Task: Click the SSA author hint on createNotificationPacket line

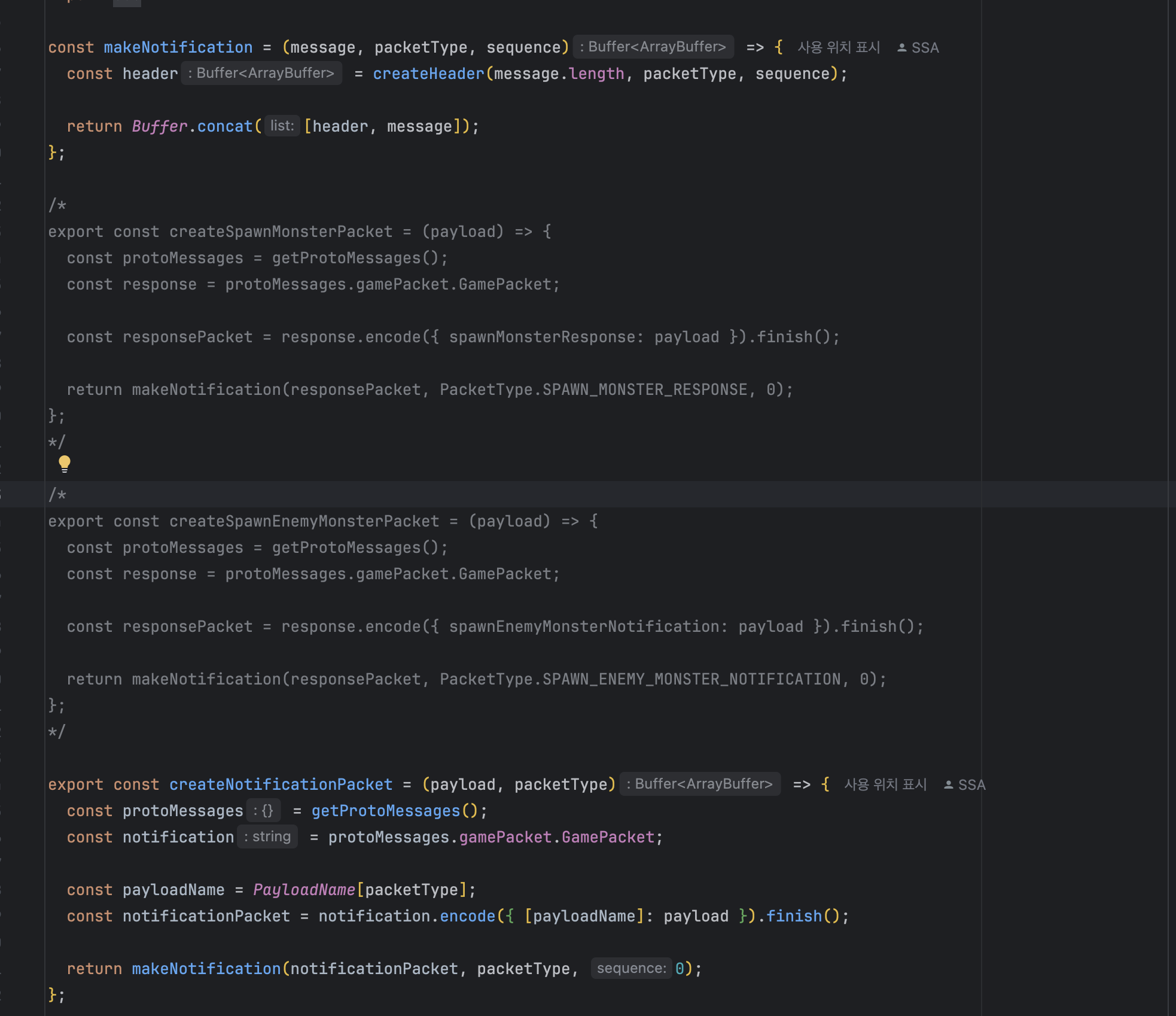Action: click(x=965, y=785)
